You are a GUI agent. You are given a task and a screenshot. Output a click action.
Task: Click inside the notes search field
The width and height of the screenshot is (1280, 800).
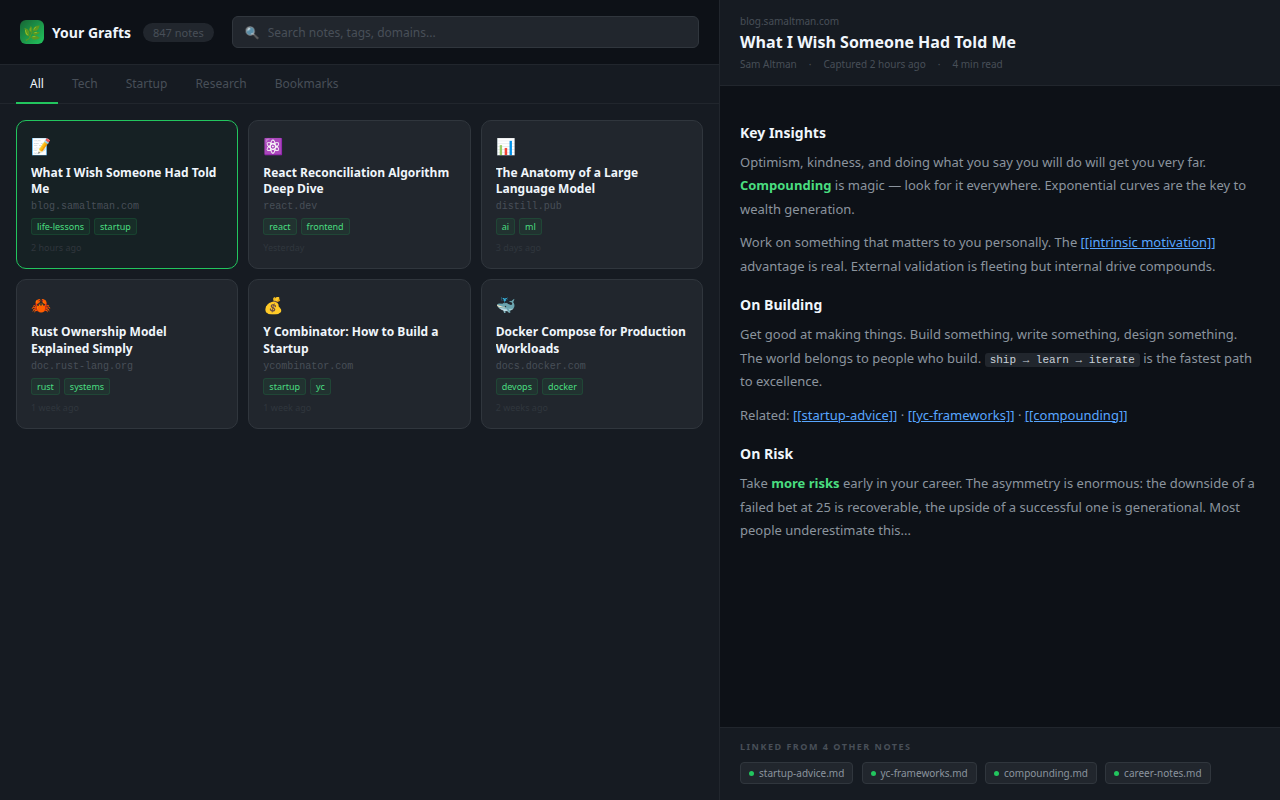[x=465, y=32]
